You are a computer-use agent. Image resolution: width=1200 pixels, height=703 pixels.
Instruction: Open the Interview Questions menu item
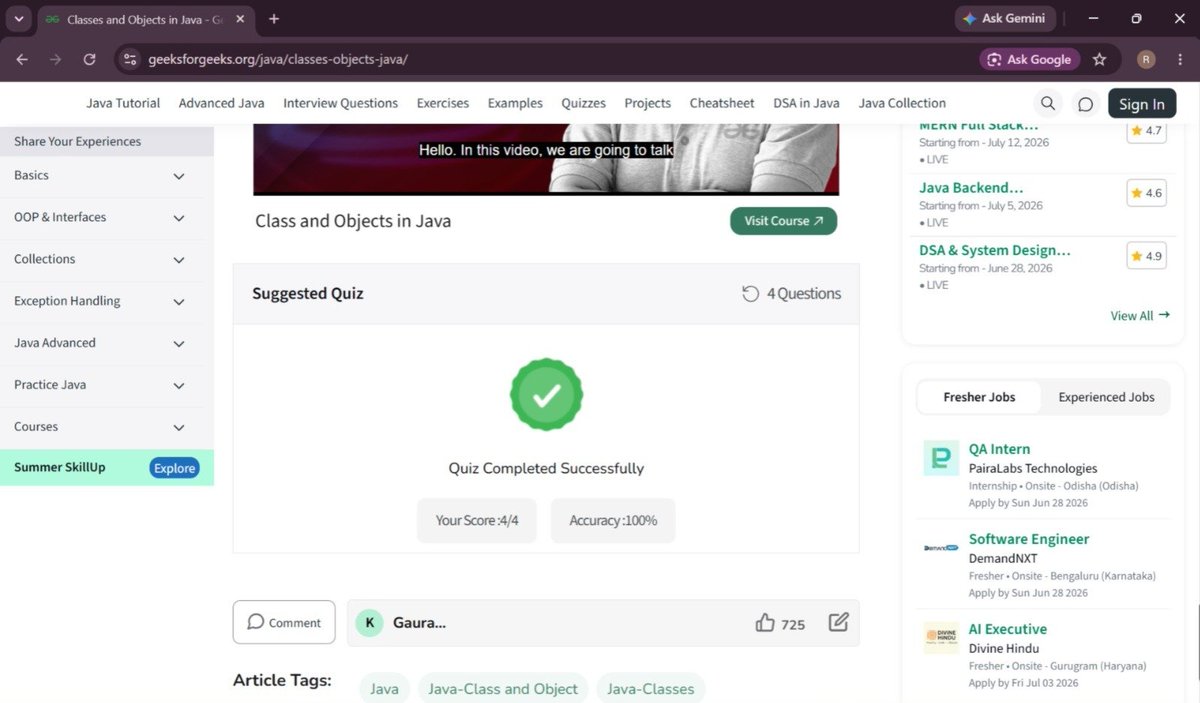[x=340, y=103]
